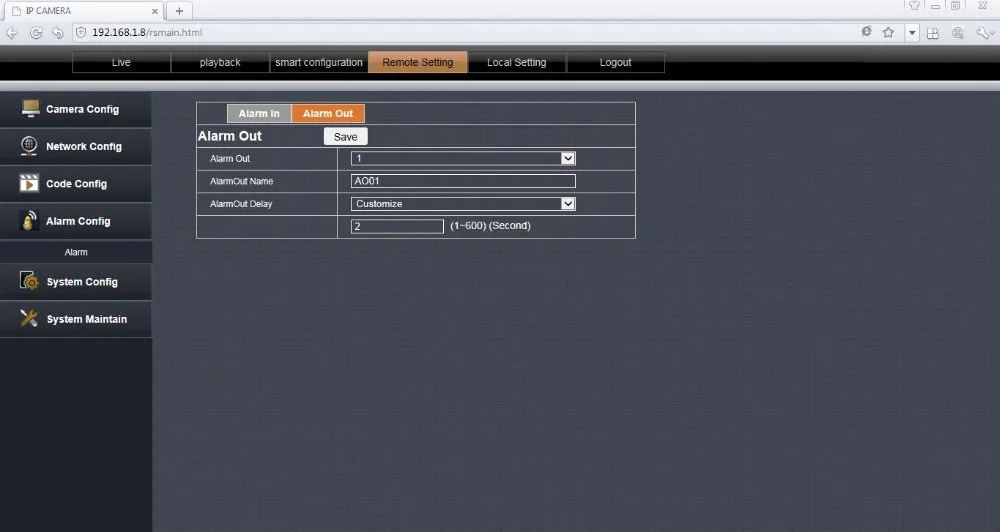Viewport: 1000px width, 532px height.
Task: Close the IP CAMERA browser tab
Action: coord(154,11)
